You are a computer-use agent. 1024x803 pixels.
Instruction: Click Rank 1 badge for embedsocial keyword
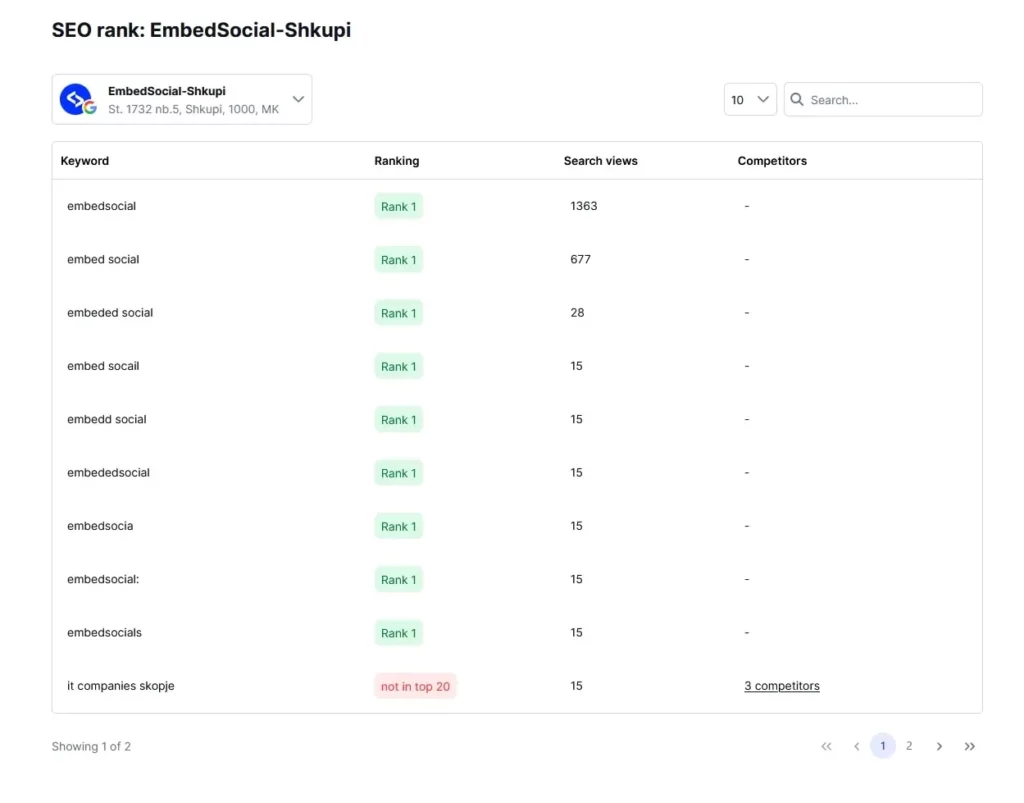(x=398, y=207)
